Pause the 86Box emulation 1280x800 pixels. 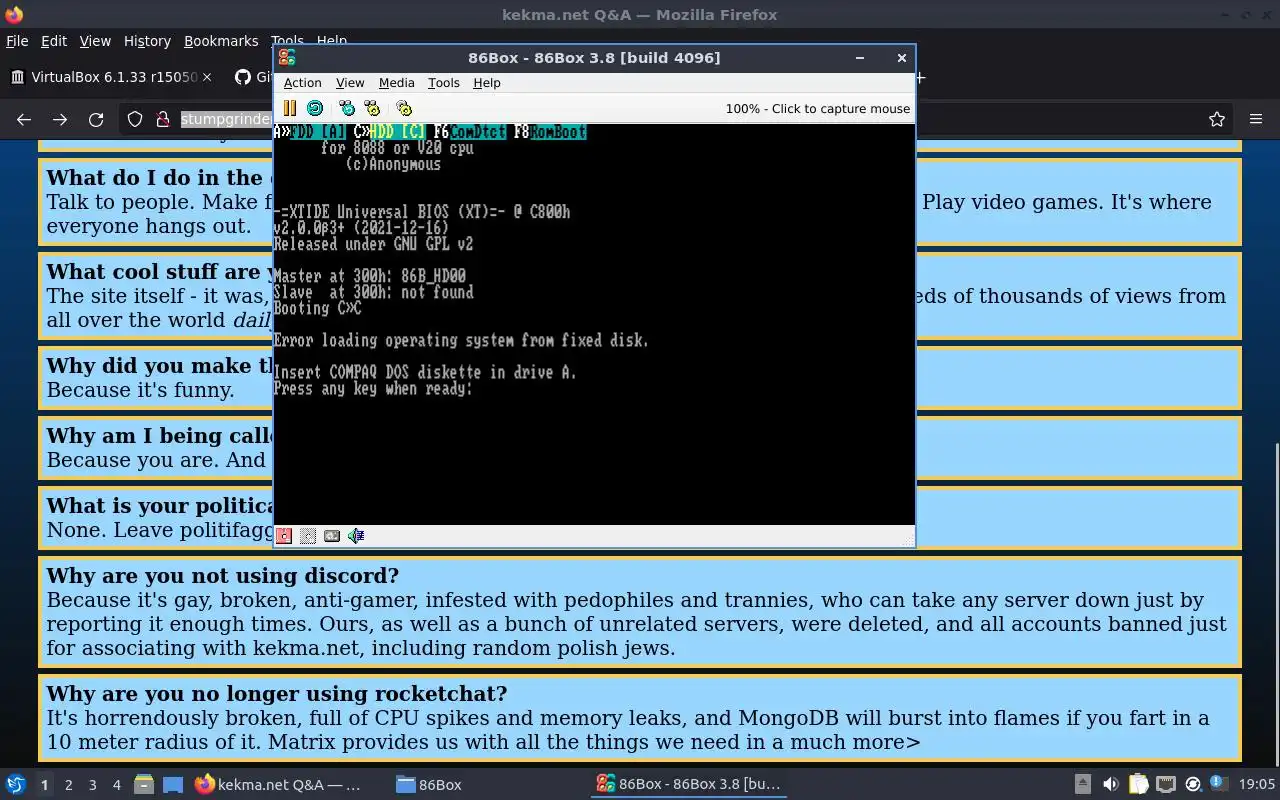(290, 108)
